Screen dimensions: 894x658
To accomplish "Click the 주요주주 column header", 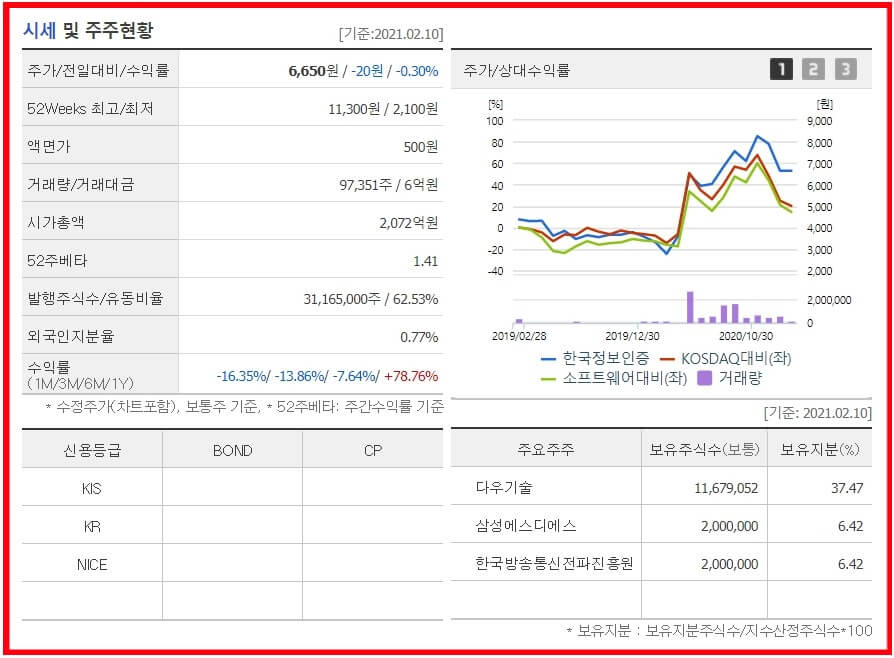I will [x=546, y=450].
